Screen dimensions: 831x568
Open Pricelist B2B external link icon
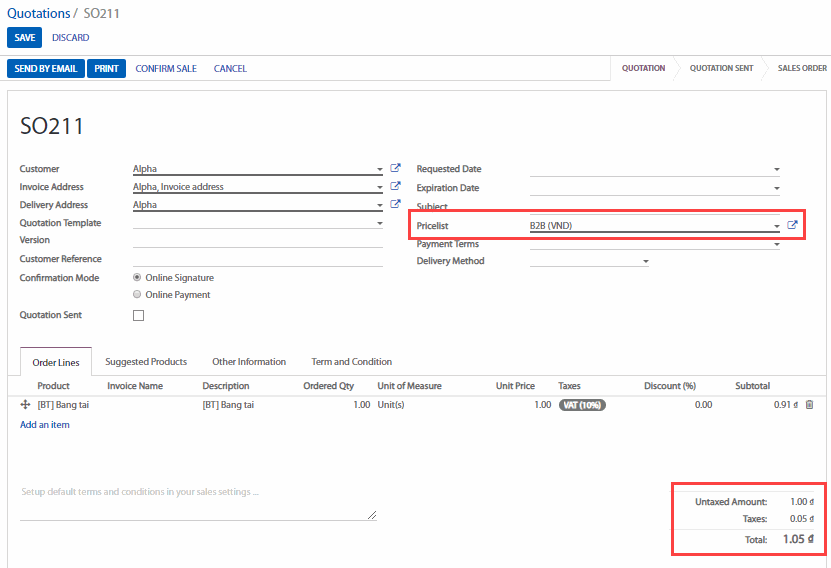coord(793,226)
